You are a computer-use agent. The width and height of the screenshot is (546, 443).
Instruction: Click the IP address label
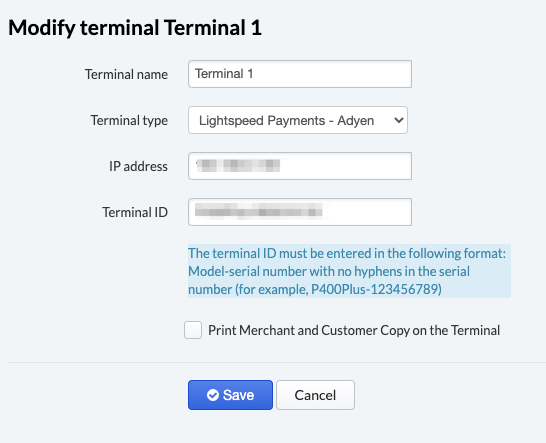click(139, 166)
